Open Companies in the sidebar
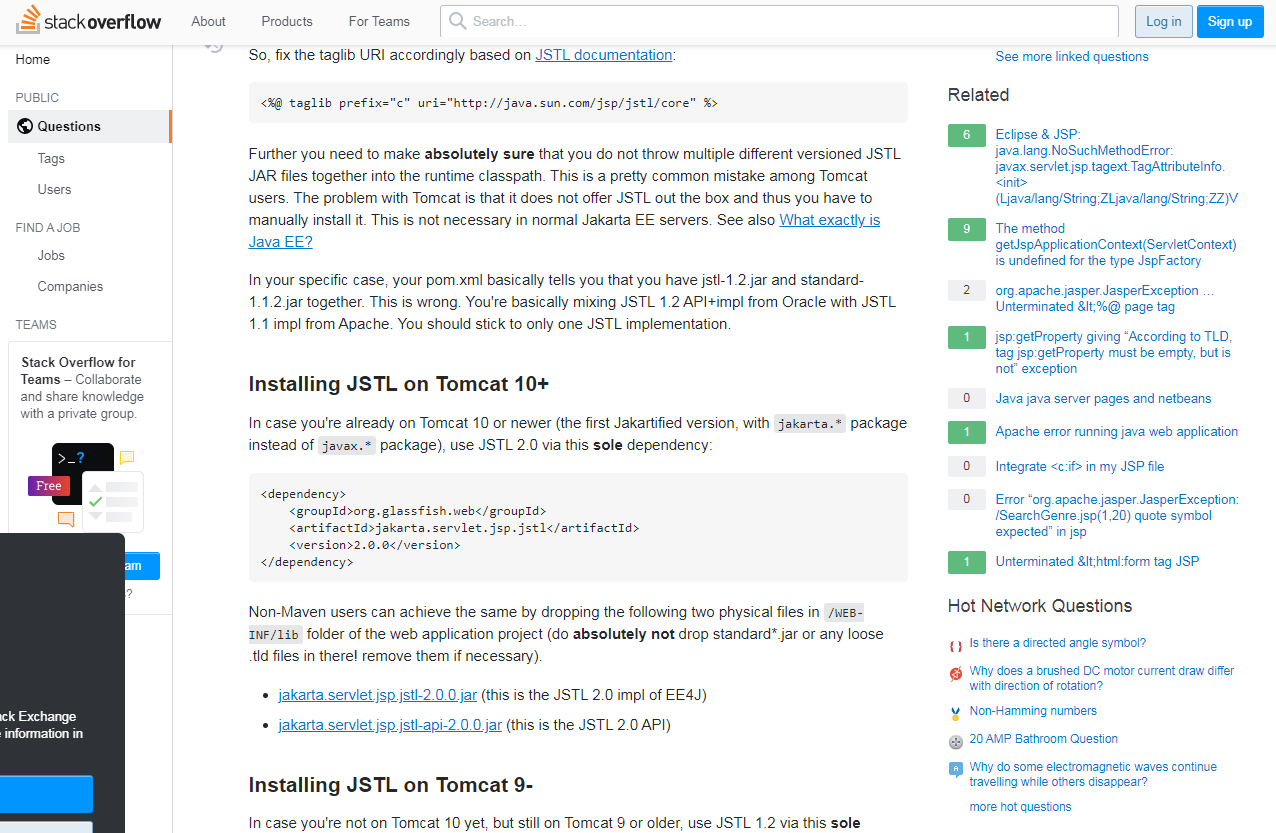Image resolution: width=1276 pixels, height=833 pixels. (70, 286)
